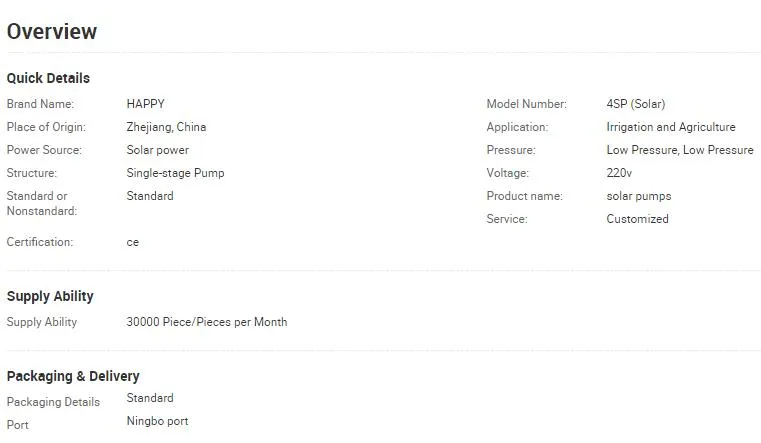Click the bold Supply Ability section heading
Image resolution: width=761 pixels, height=443 pixels.
click(x=50, y=296)
